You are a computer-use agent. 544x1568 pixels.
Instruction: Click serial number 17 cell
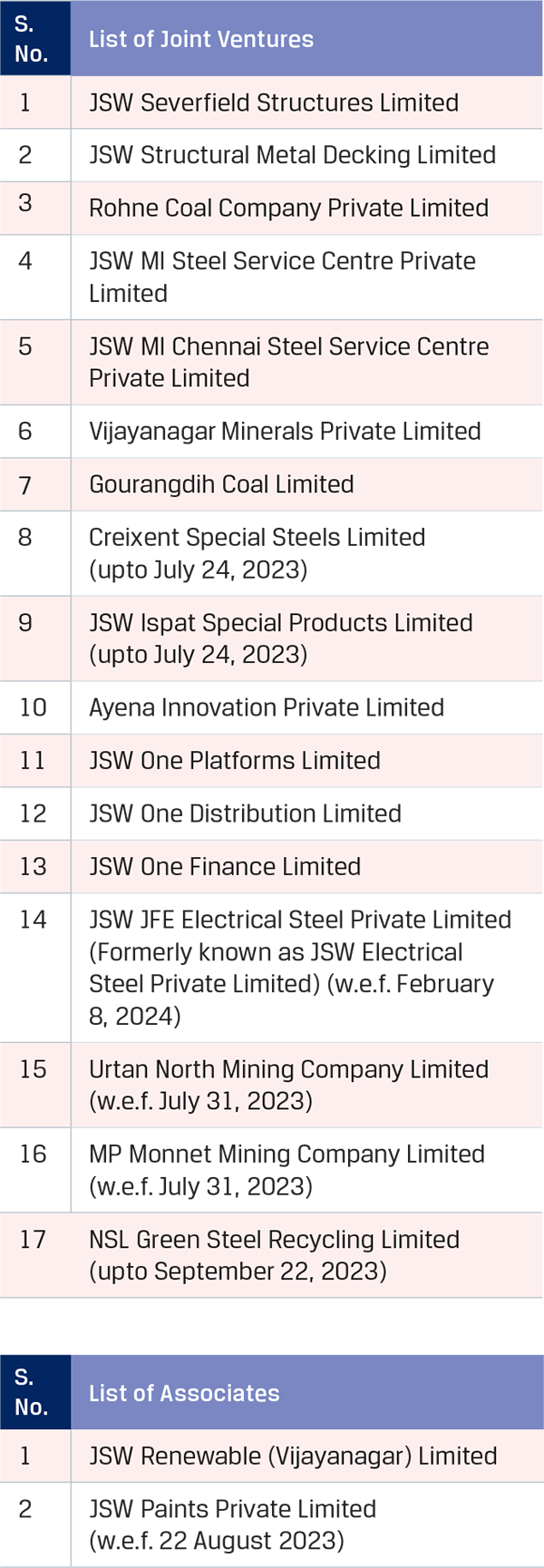coord(33,1240)
